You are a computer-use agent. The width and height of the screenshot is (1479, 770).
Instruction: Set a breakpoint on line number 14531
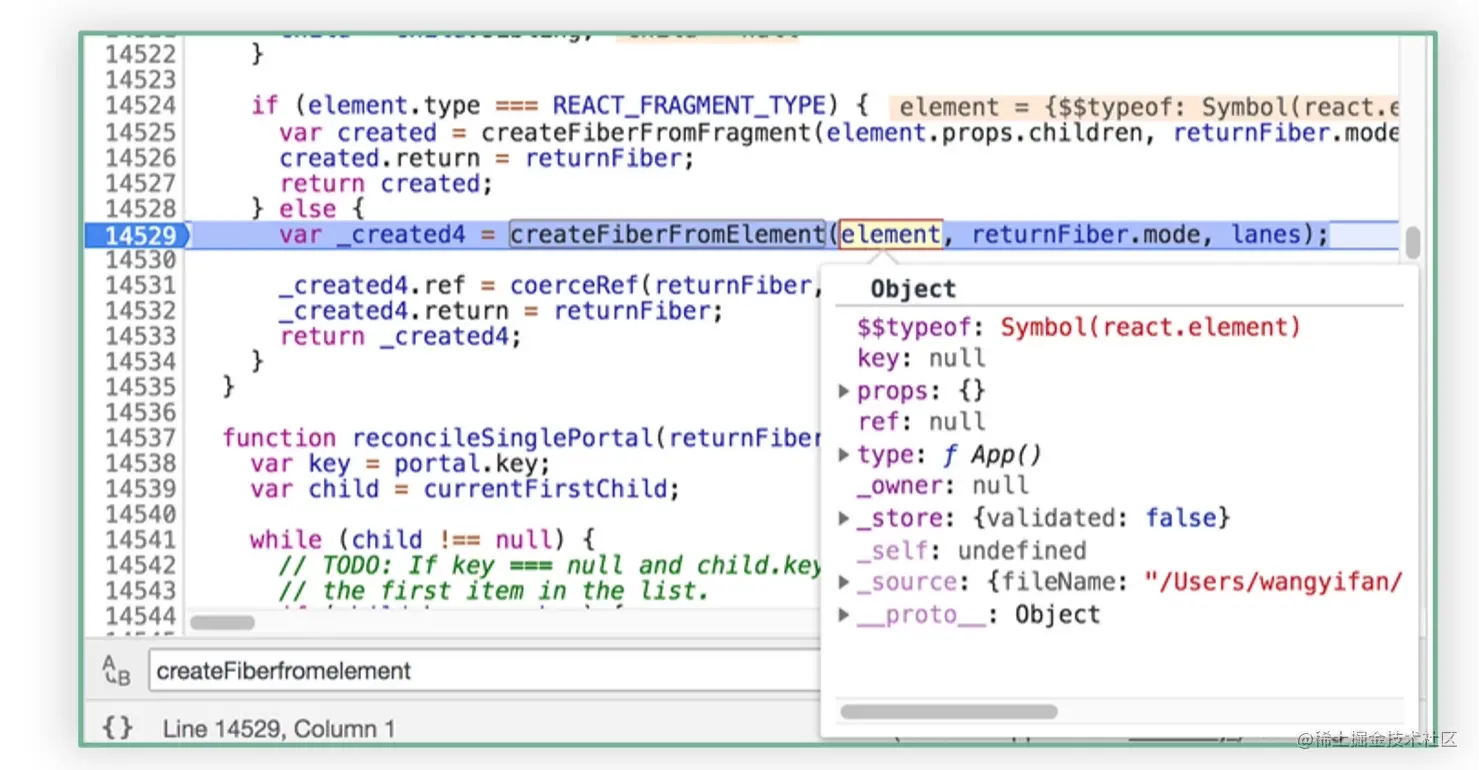pos(141,286)
